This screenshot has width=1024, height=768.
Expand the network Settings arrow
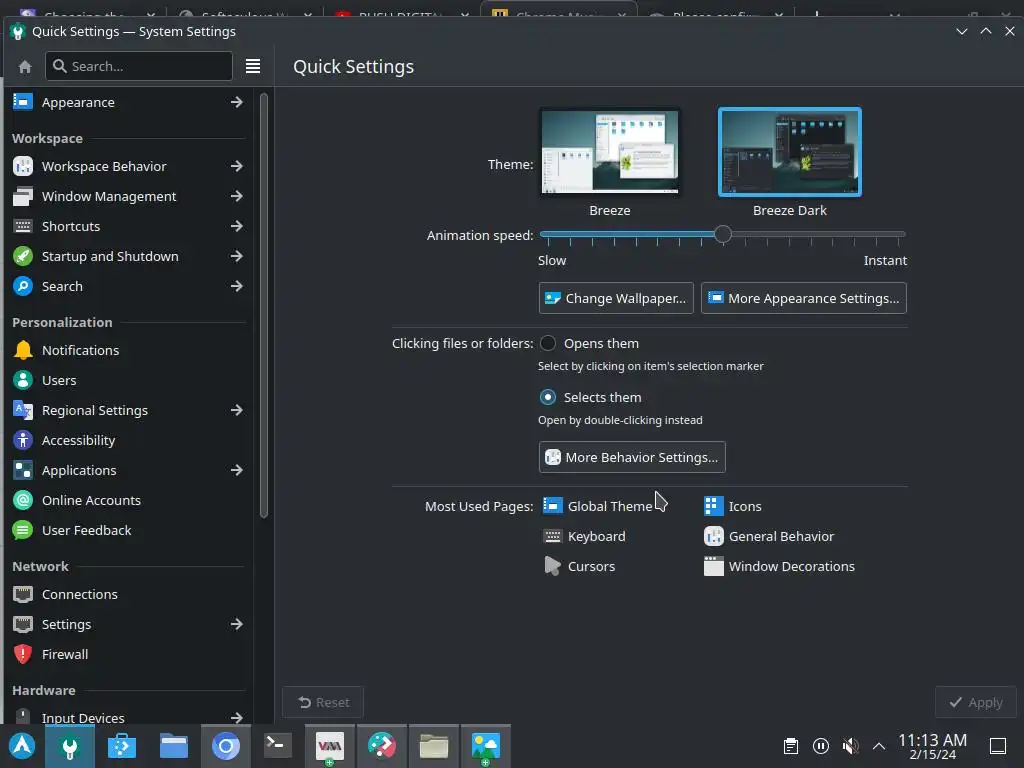[x=236, y=624]
